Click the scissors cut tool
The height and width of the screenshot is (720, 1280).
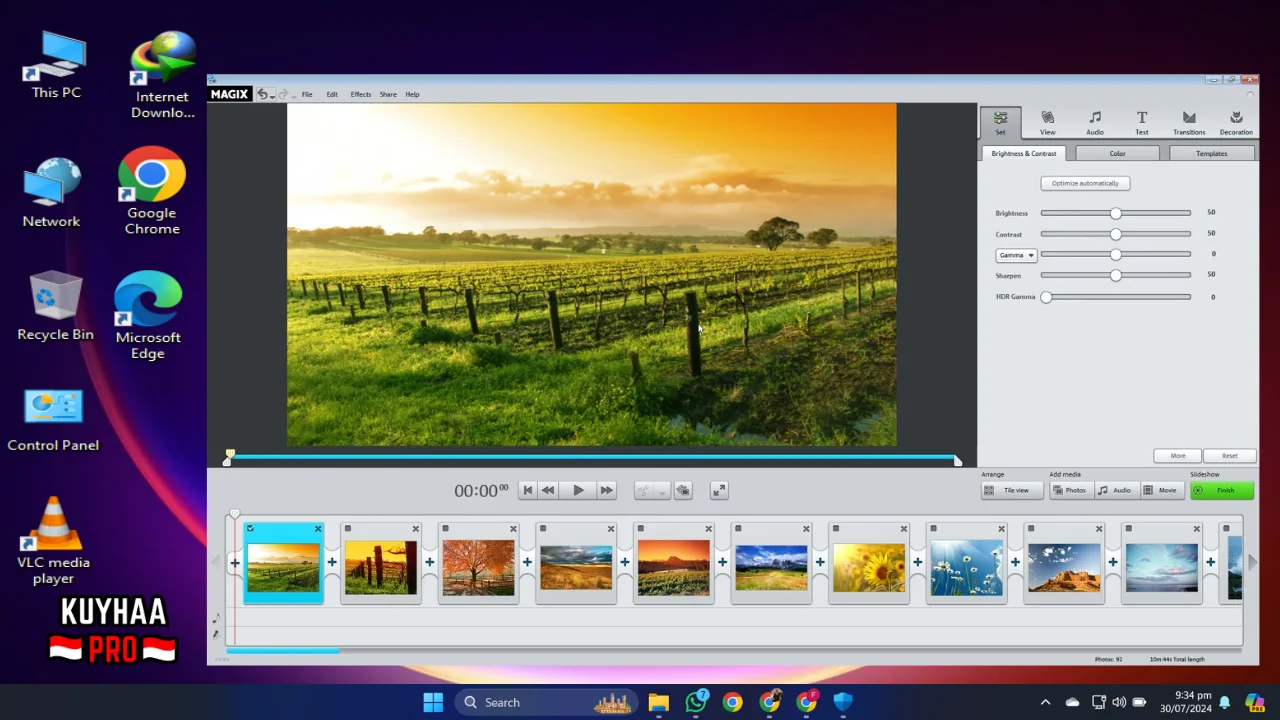click(643, 490)
